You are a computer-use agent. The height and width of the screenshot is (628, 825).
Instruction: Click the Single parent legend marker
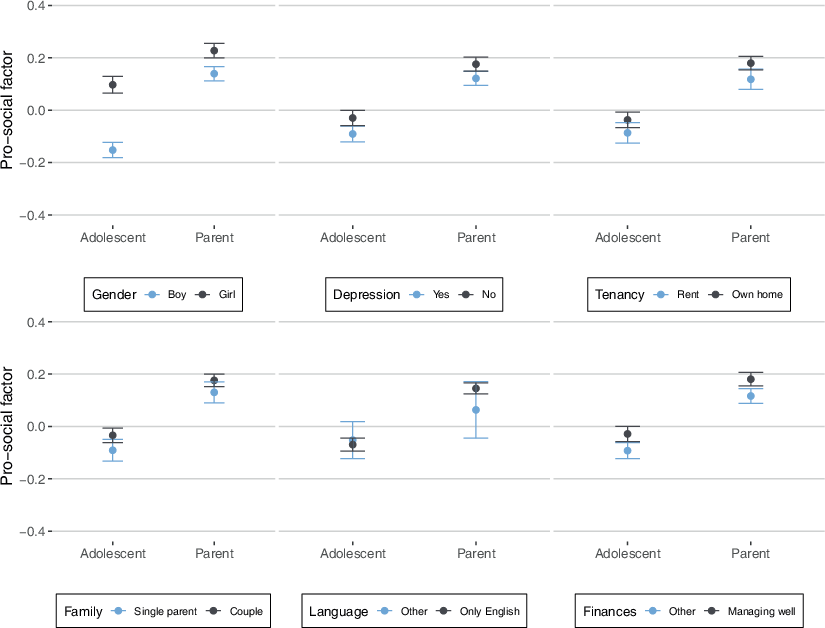(x=120, y=611)
